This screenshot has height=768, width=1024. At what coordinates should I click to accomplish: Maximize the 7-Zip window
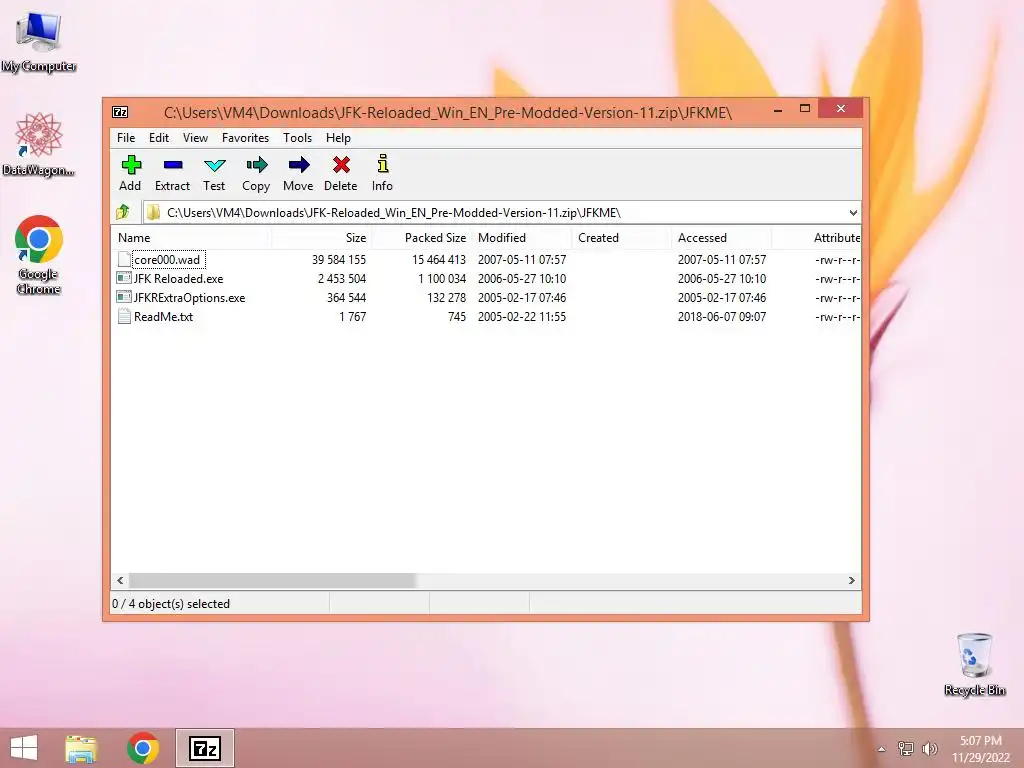point(805,108)
